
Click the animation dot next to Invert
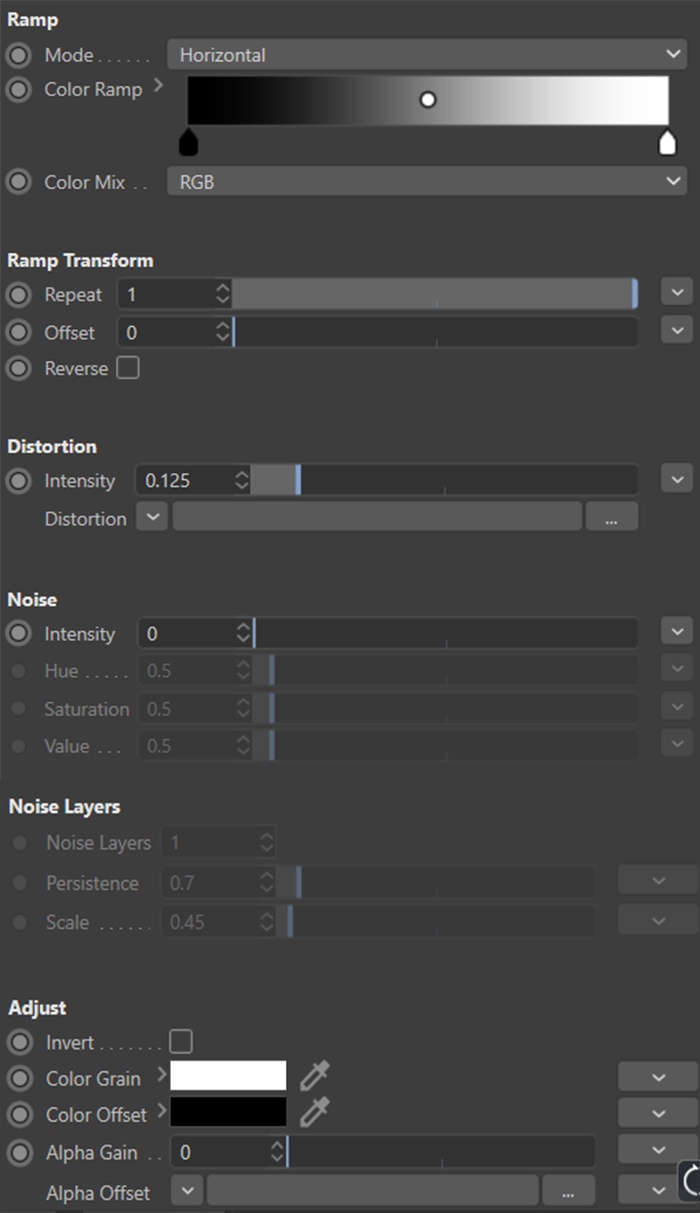19,1042
